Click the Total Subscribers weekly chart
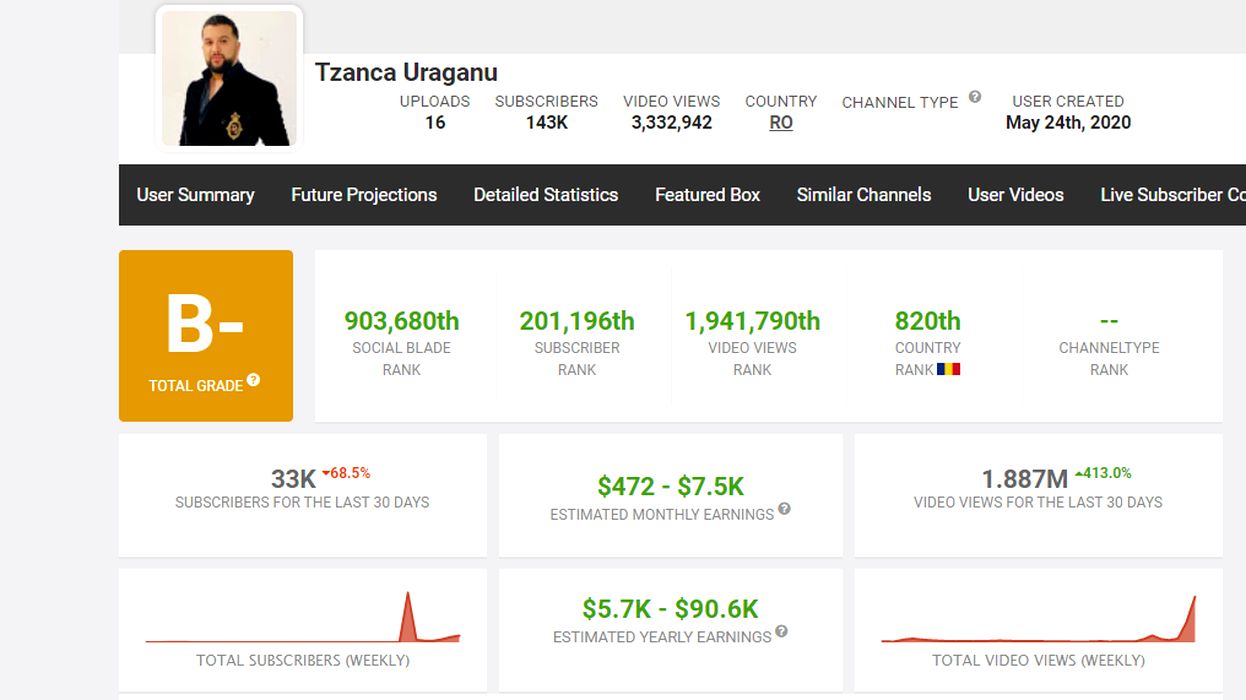 pos(302,620)
